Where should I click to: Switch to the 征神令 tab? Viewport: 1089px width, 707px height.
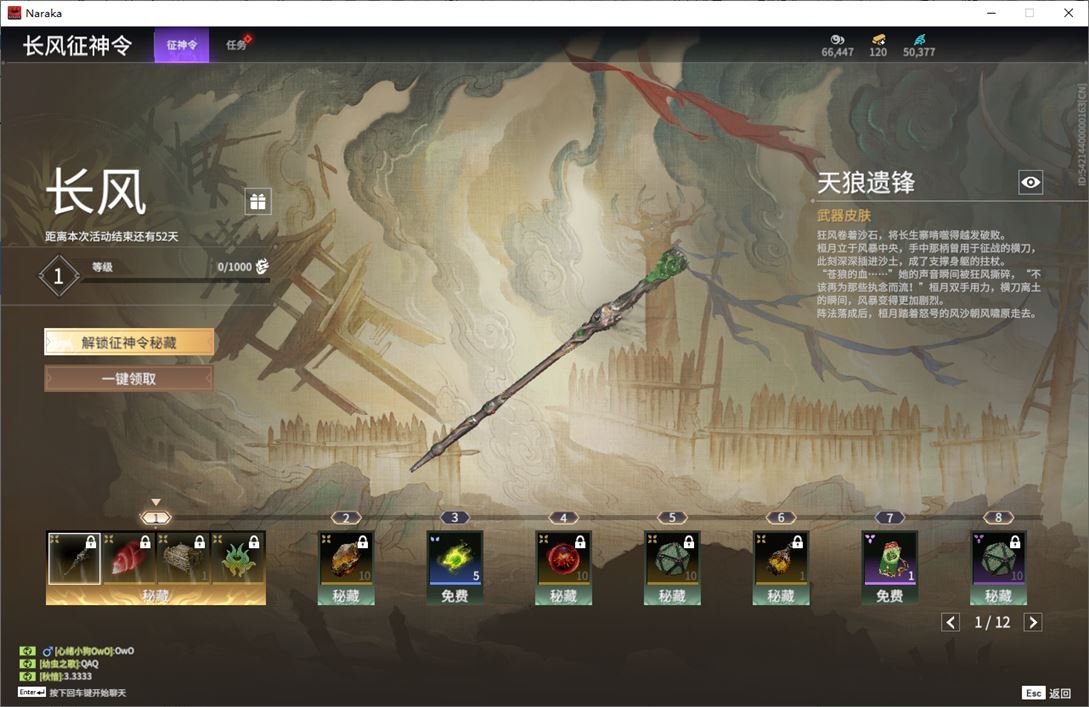(x=181, y=45)
